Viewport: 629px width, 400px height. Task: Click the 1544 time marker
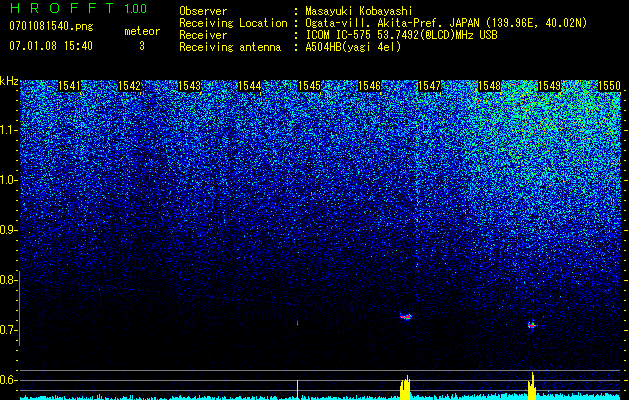(250, 86)
